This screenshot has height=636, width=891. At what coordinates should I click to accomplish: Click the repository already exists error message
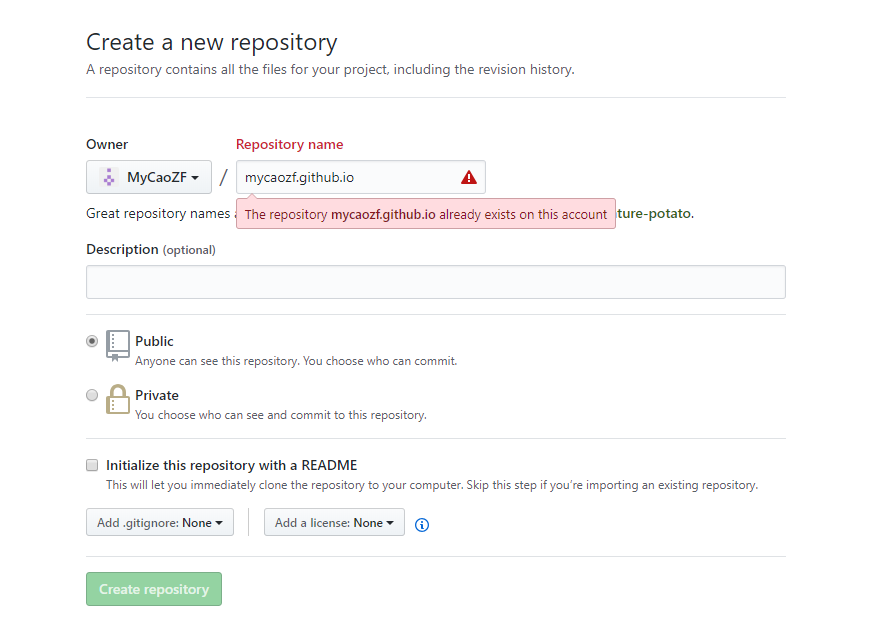426,214
